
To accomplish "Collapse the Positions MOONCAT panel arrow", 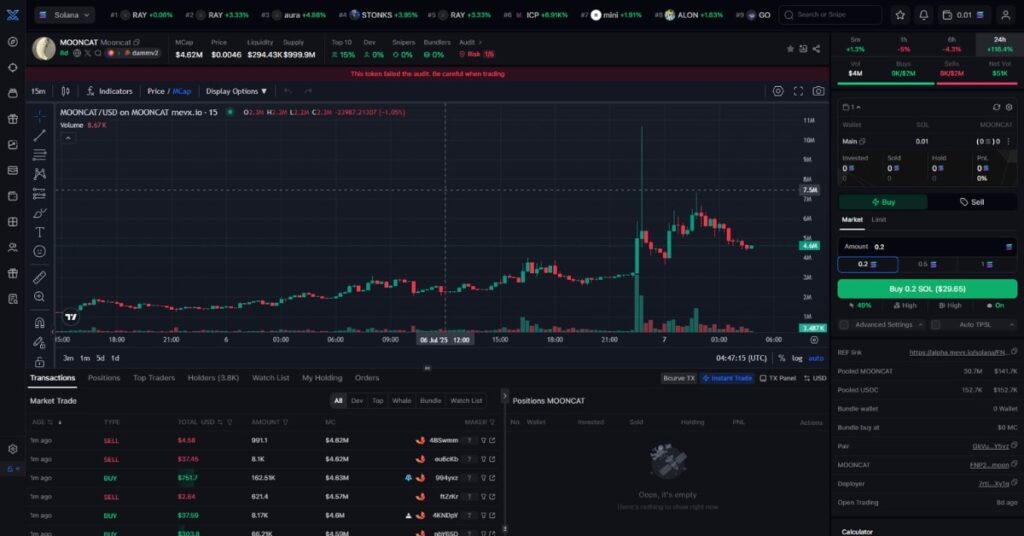I will coord(504,396).
